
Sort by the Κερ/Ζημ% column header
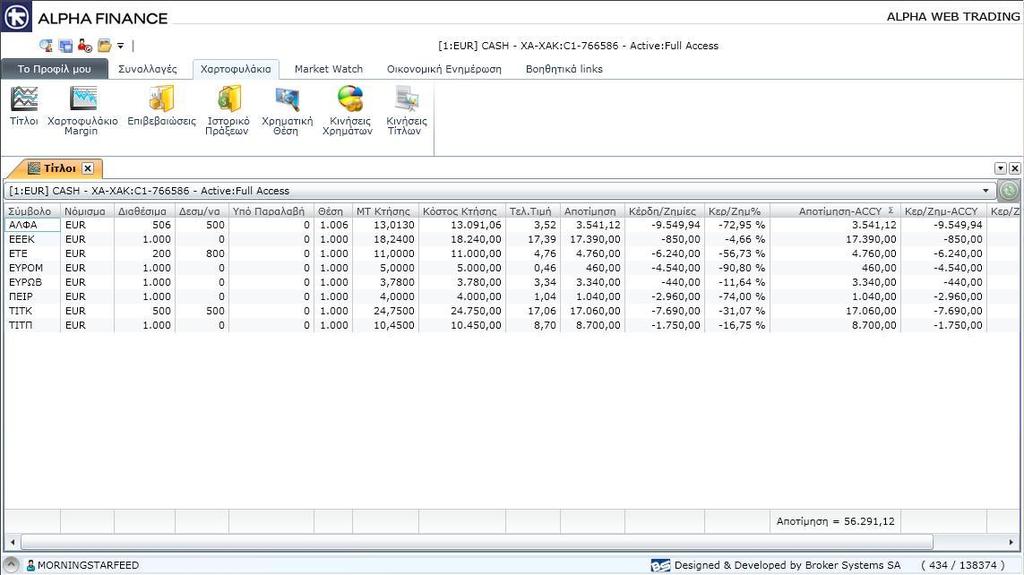coord(737,211)
